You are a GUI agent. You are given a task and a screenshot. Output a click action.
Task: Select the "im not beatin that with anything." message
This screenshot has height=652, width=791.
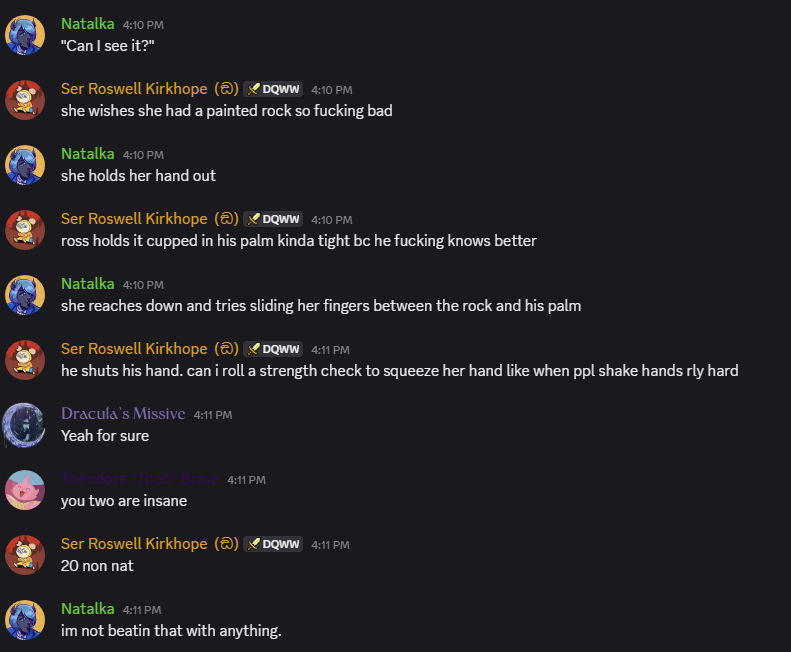(x=171, y=630)
